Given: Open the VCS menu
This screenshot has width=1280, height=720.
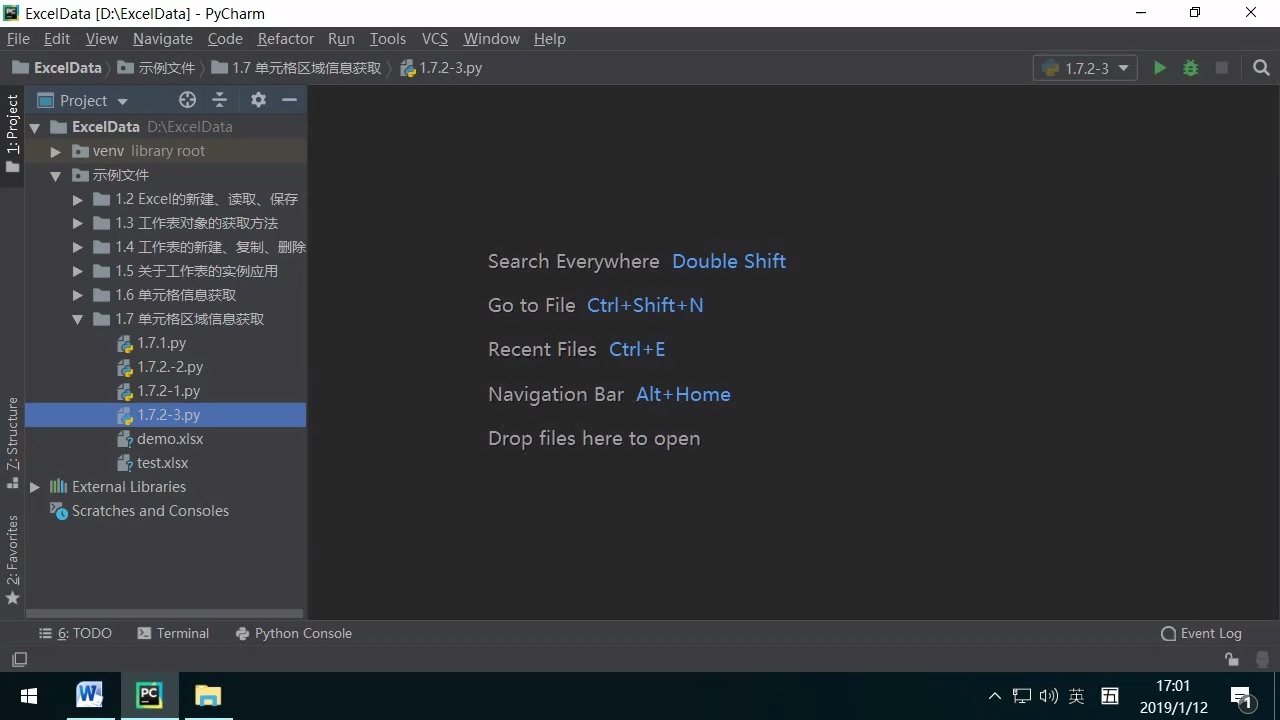Looking at the screenshot, I should [x=434, y=39].
